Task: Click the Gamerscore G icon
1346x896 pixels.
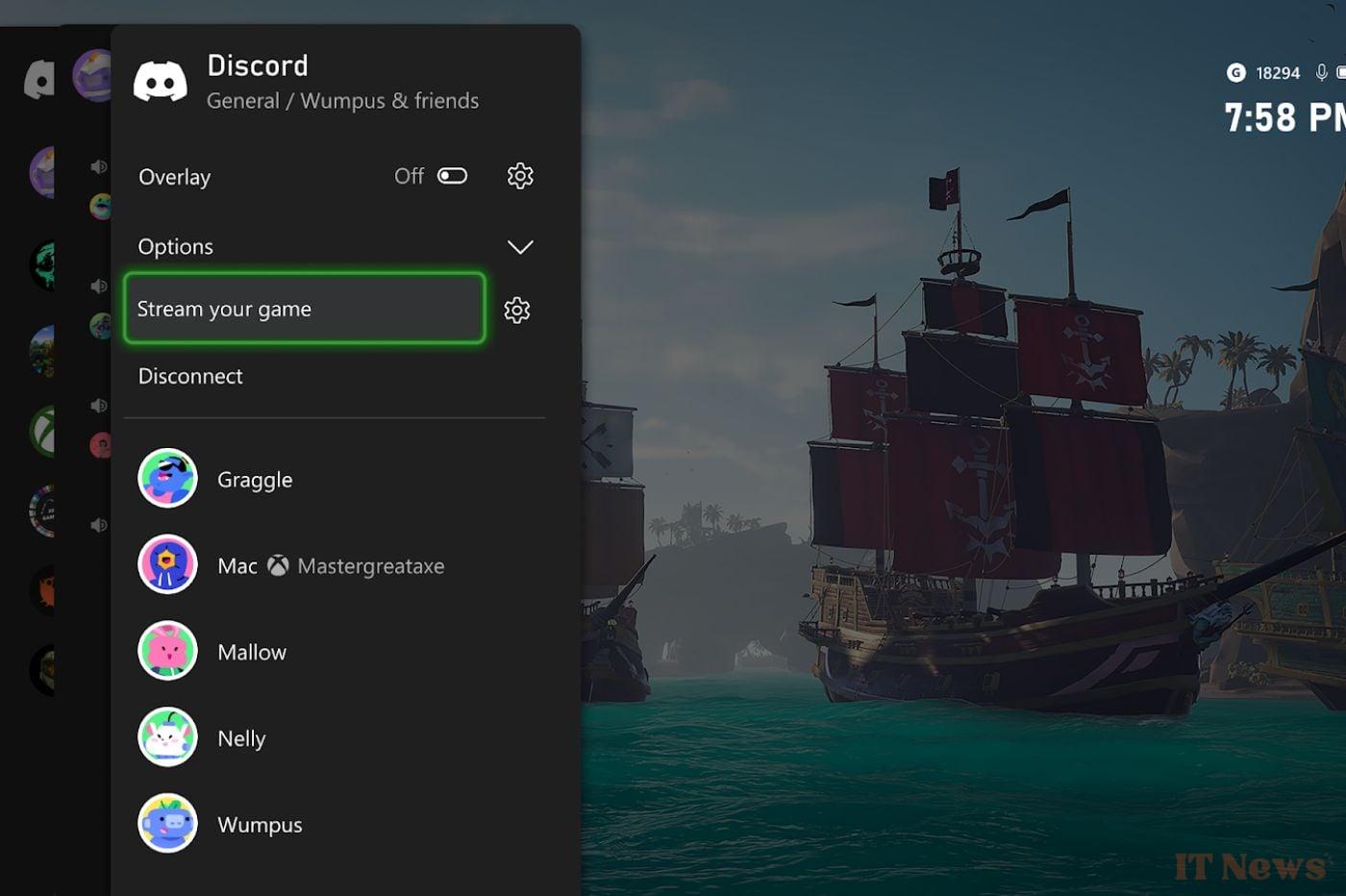Action: (1236, 73)
